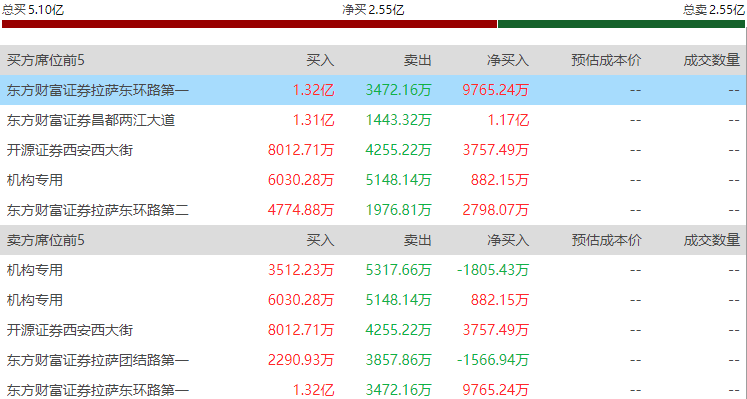
Task: Click the -1566.94万 net buy value
Action: [x=493, y=360]
